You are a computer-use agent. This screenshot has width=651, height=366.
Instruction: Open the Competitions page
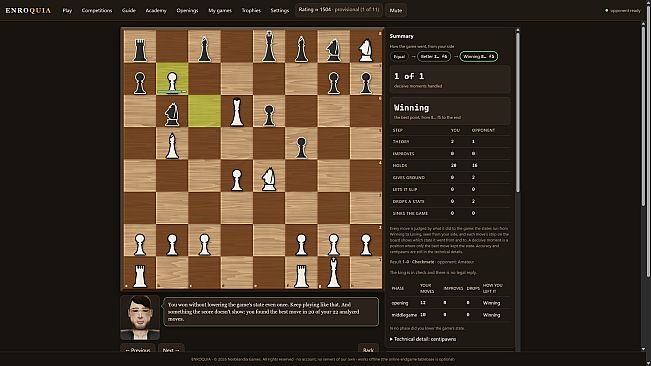click(97, 10)
